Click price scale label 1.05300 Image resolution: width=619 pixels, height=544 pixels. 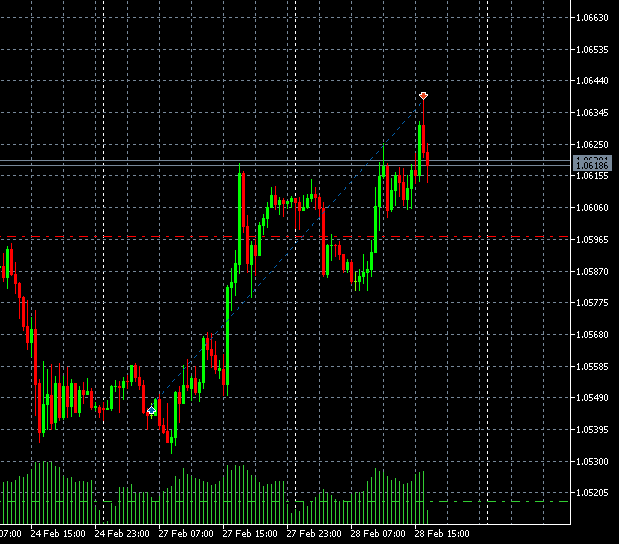click(593, 461)
